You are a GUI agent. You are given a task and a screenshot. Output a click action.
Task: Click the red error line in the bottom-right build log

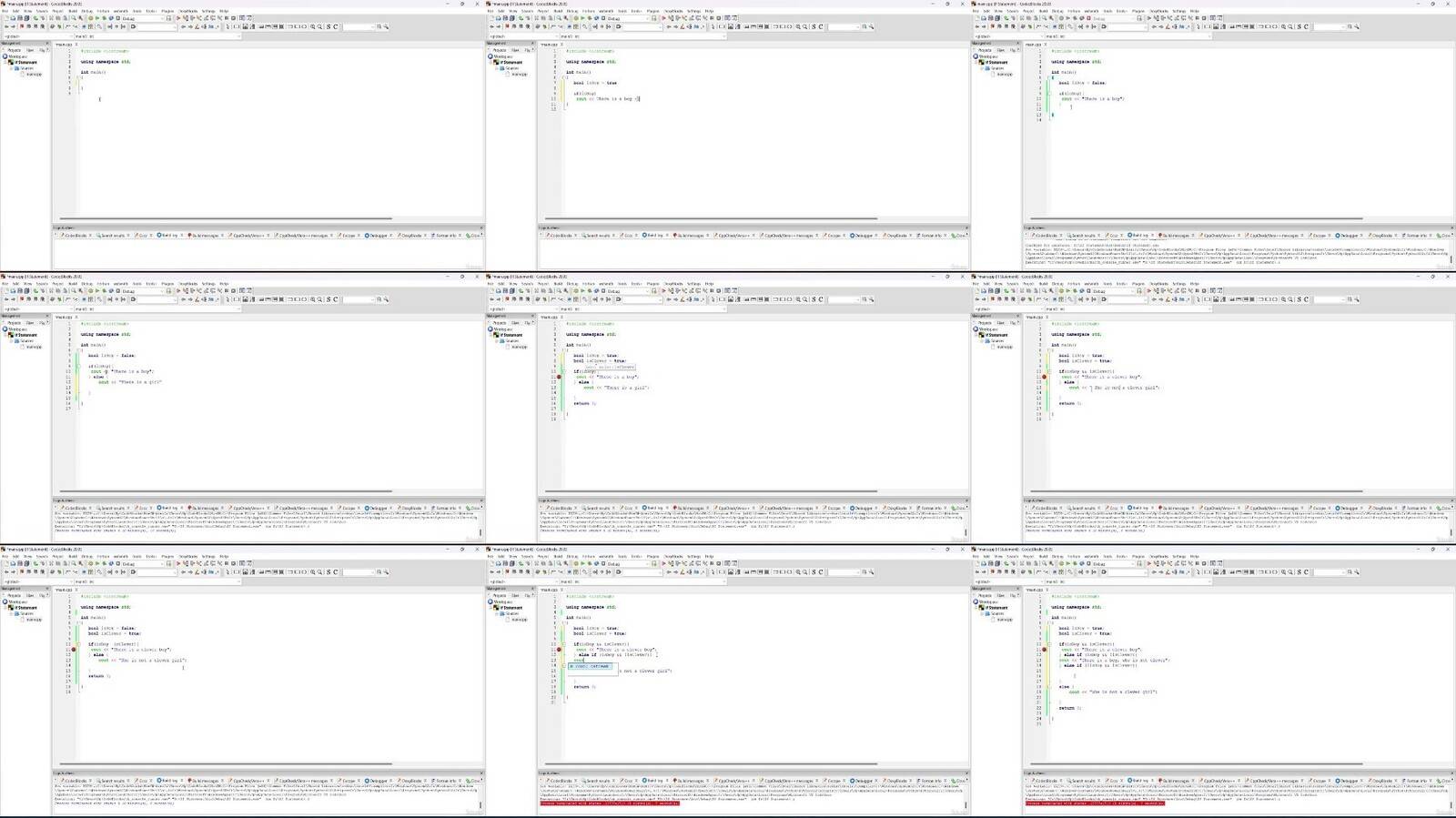(1095, 803)
